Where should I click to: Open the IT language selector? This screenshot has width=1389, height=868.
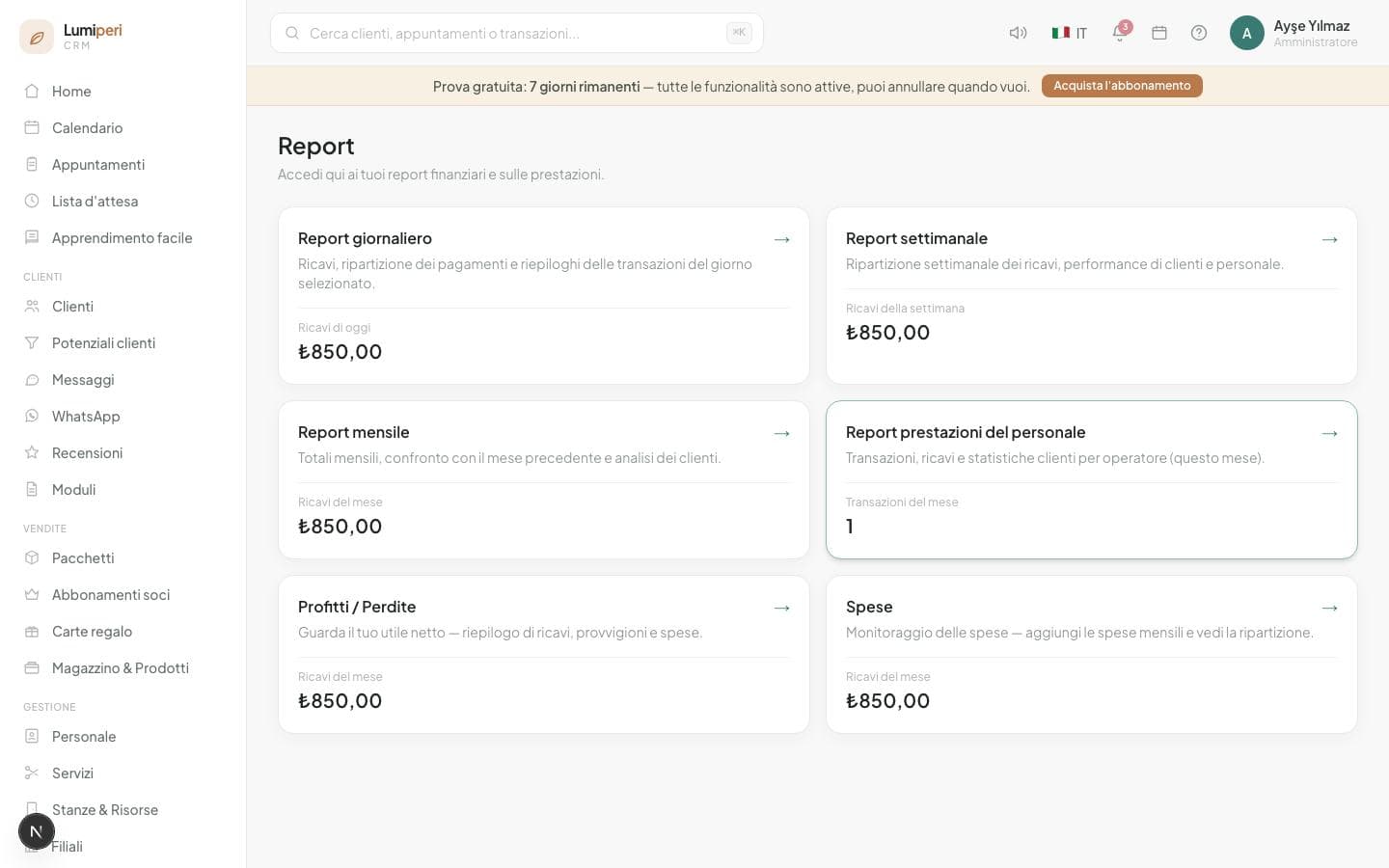[x=1070, y=33]
